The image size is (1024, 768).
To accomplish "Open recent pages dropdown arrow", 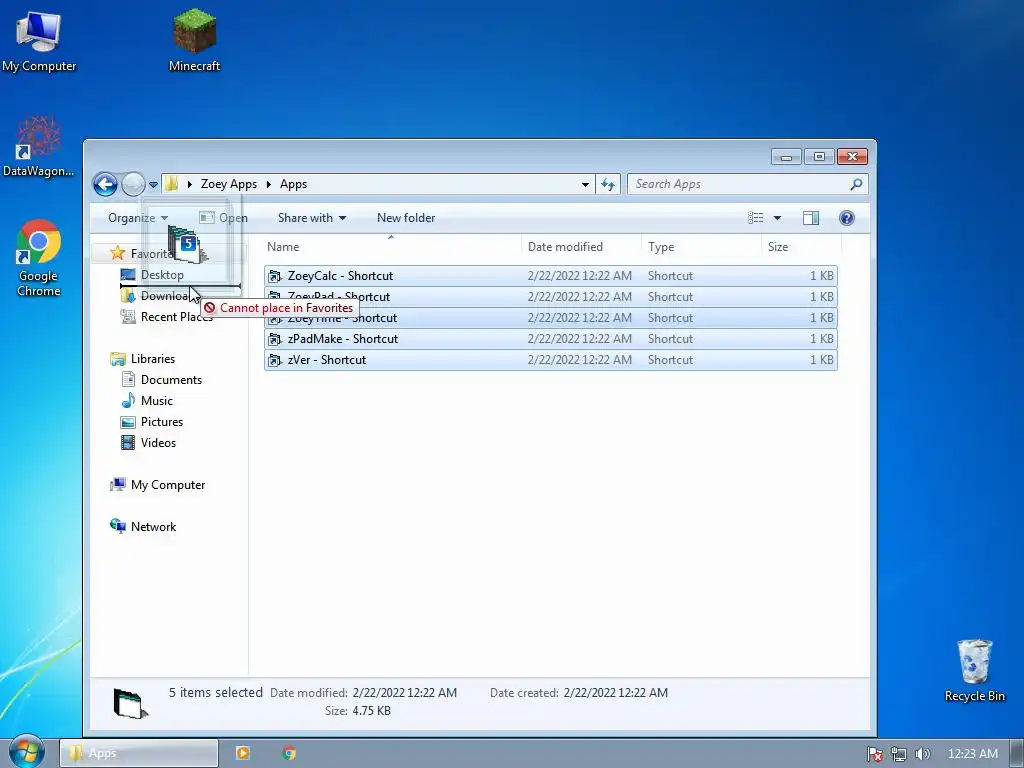I will click(153, 185).
